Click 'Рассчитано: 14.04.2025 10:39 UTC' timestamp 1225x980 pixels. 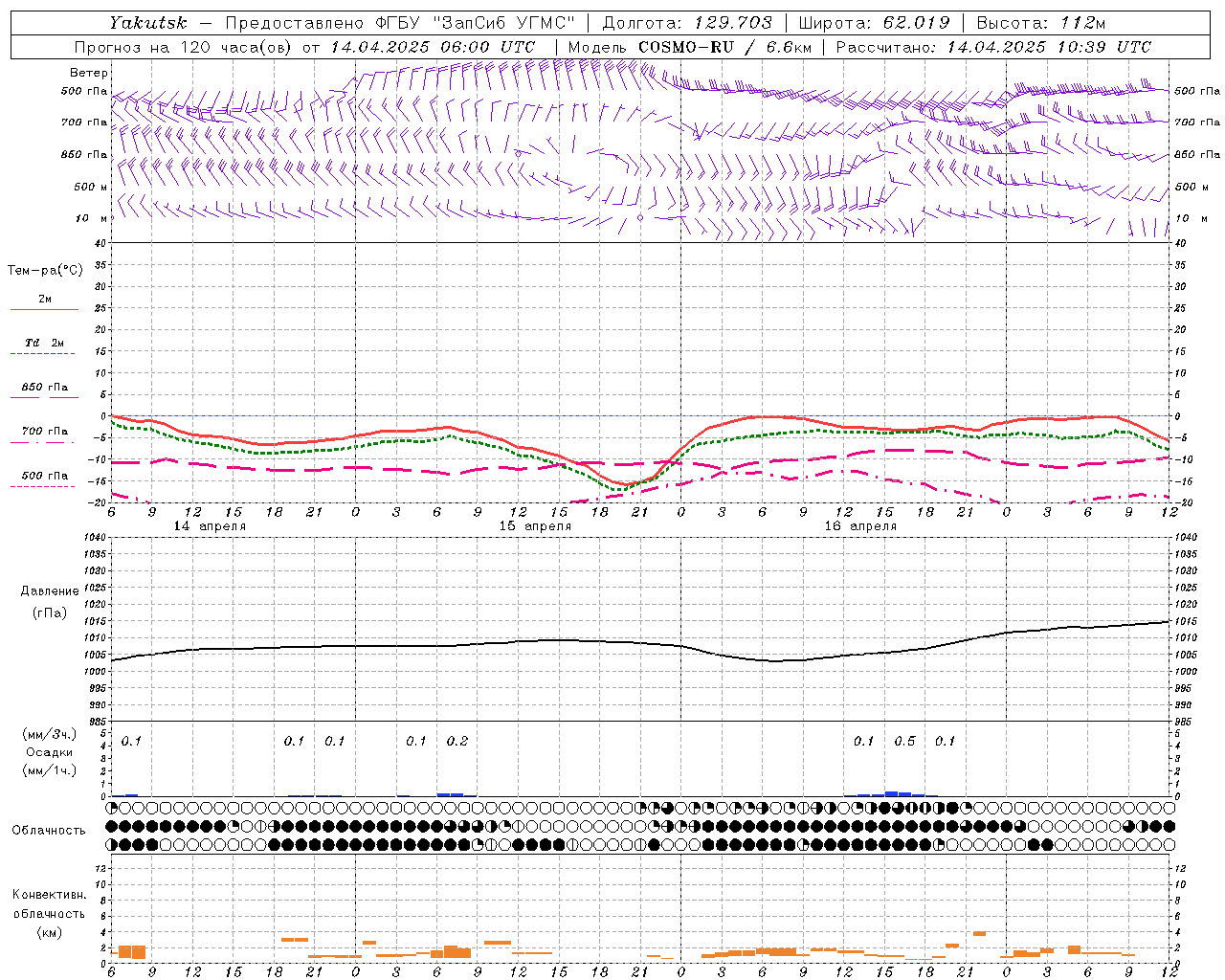(x=993, y=47)
